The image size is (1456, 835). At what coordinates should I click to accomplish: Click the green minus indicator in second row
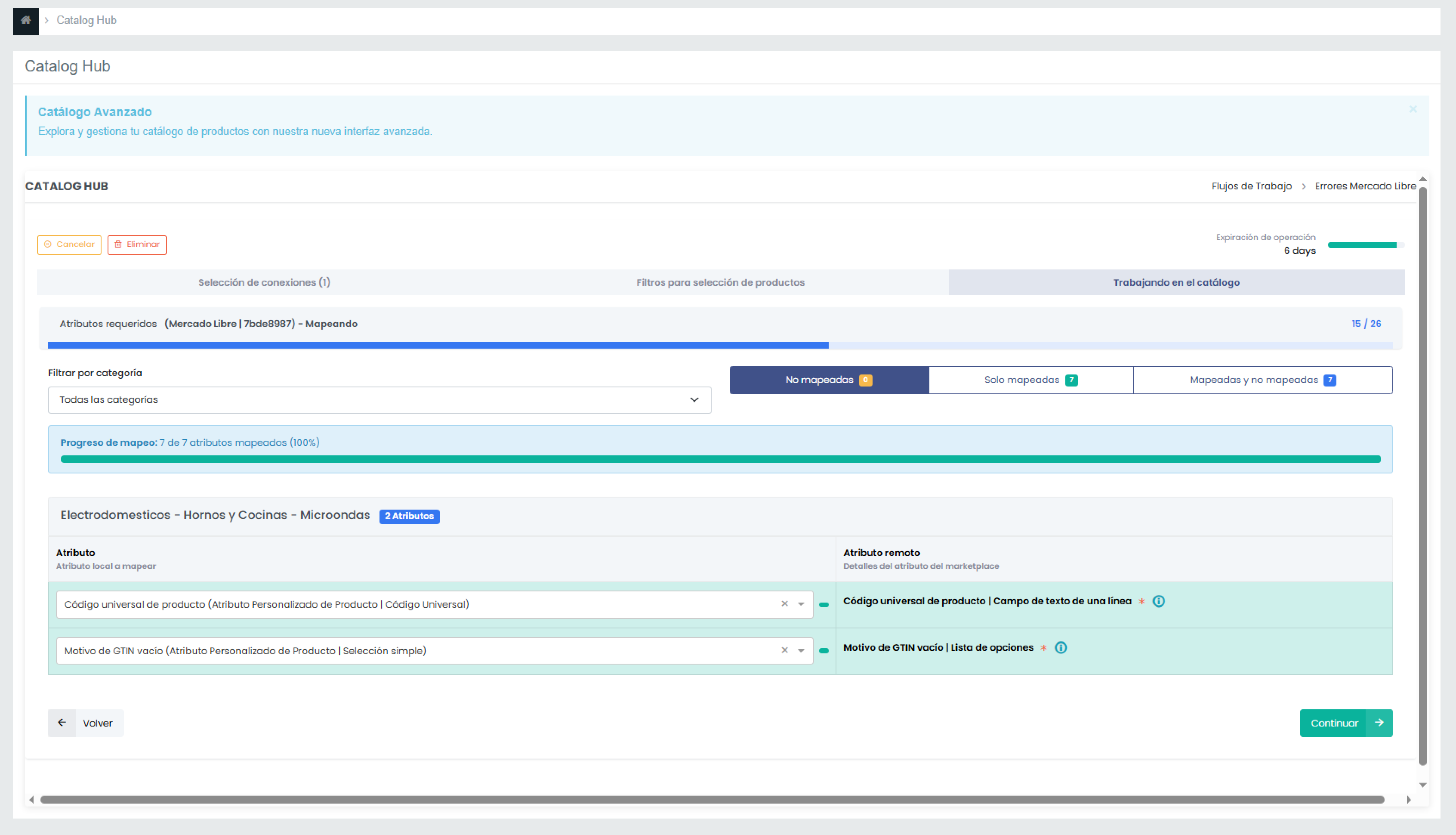[824, 651]
